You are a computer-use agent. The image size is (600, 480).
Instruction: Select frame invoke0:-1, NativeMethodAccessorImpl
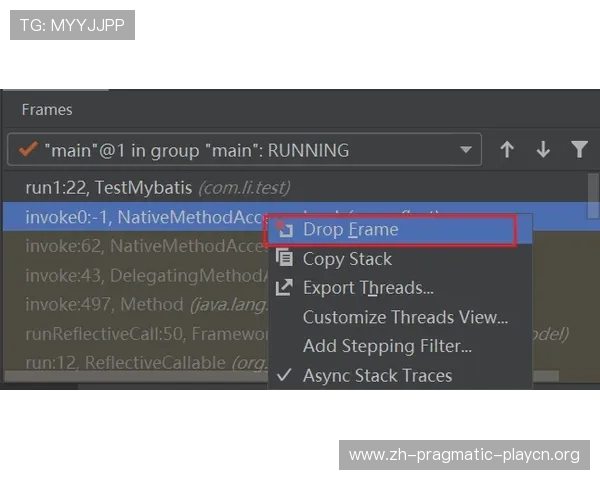(134, 217)
